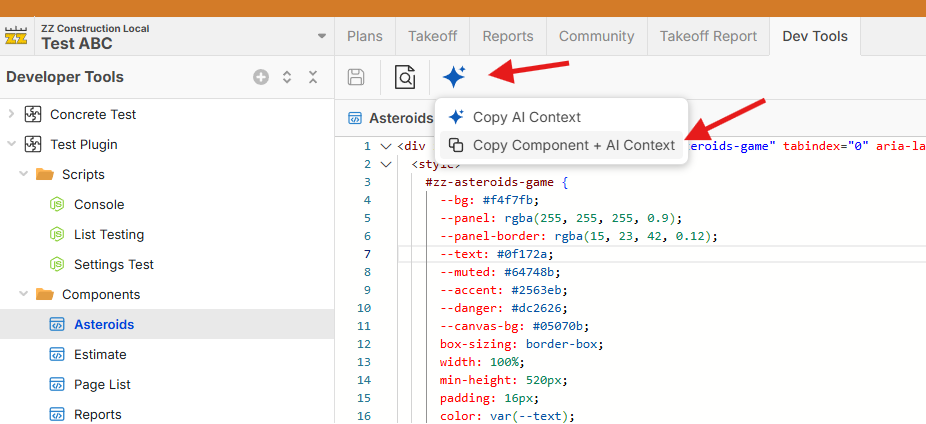Open the project selector dropdown arrow
926x424 pixels.
[x=322, y=36]
